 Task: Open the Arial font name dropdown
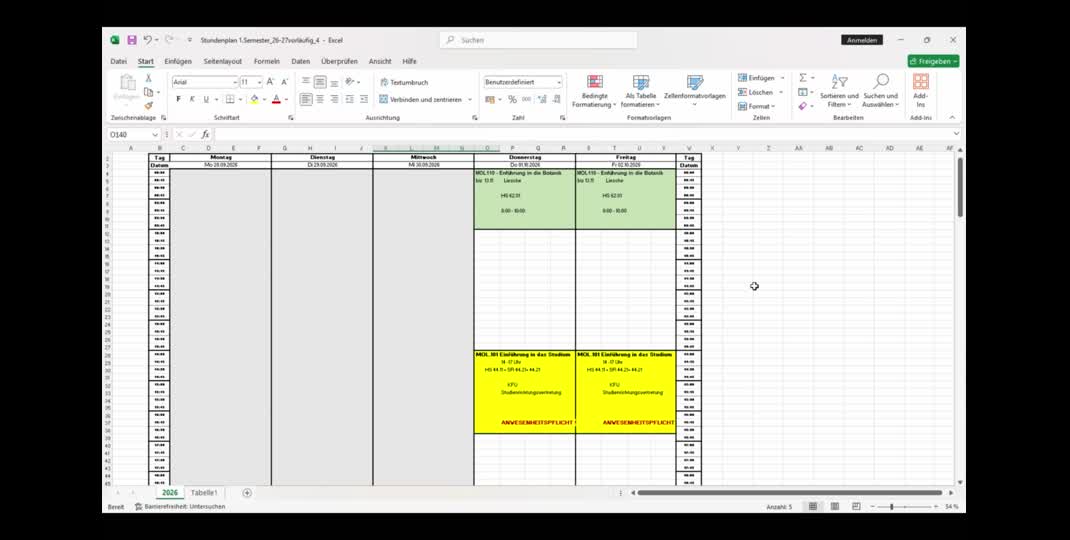pos(235,83)
